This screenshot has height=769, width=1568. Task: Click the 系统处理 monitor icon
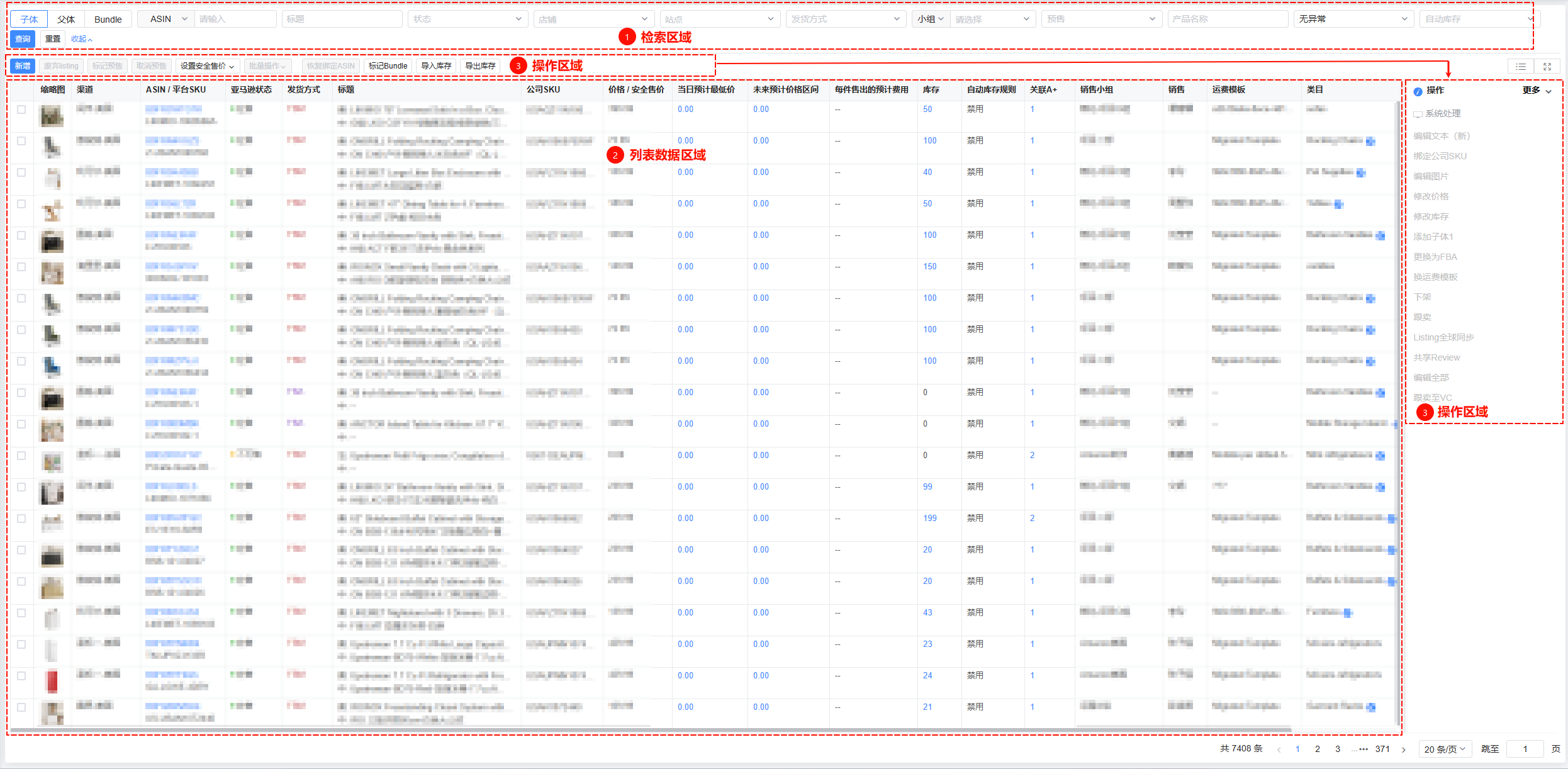tap(1418, 115)
